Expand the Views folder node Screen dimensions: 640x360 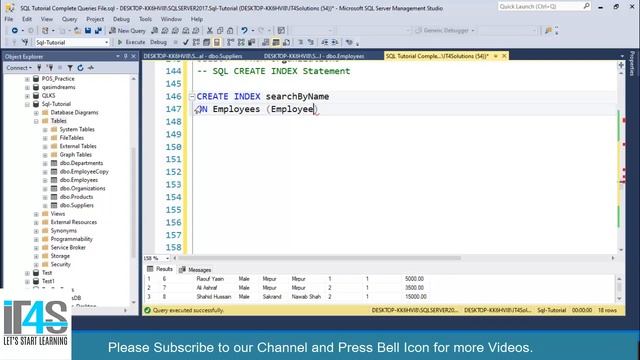pyautogui.click(x=36, y=214)
